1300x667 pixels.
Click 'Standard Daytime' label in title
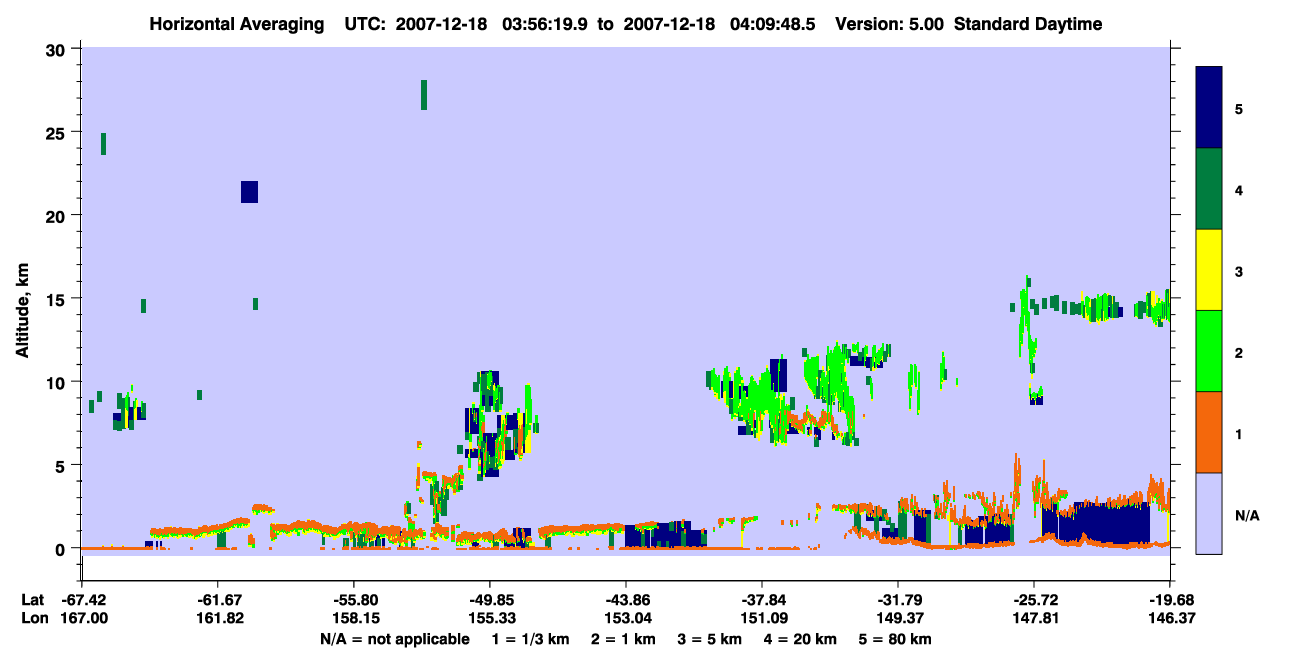pos(1028,24)
